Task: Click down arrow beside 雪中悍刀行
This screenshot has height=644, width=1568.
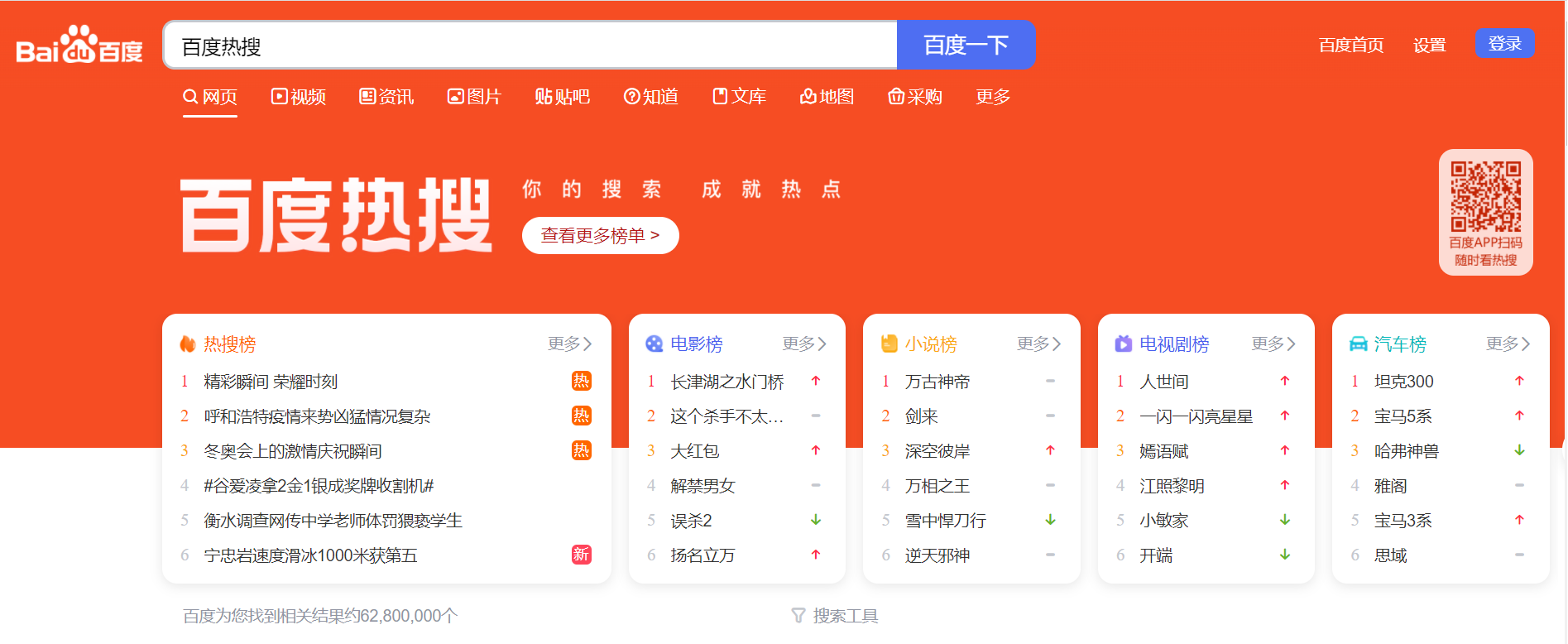Action: coord(1050,520)
